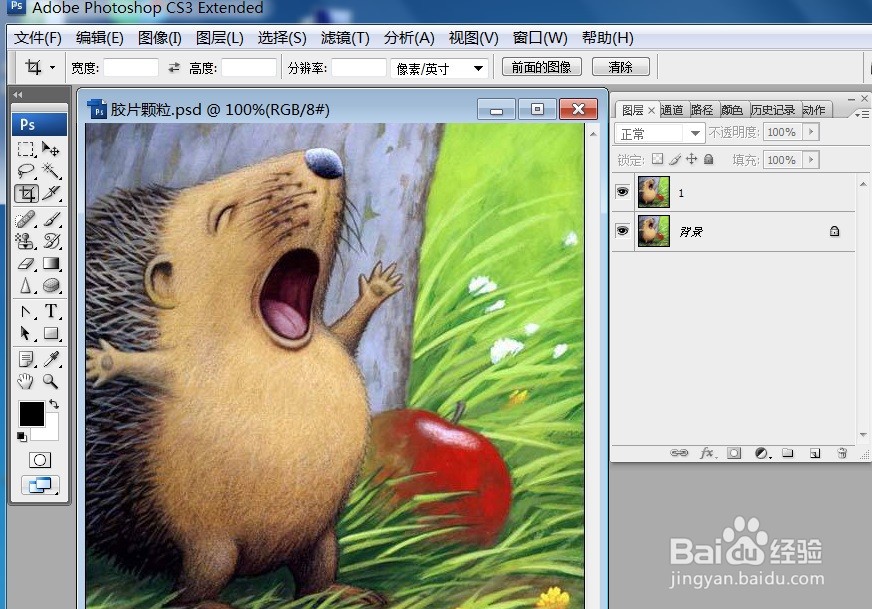Select the Sharpen/Blur tool
The width and height of the screenshot is (872, 609).
tap(26, 285)
